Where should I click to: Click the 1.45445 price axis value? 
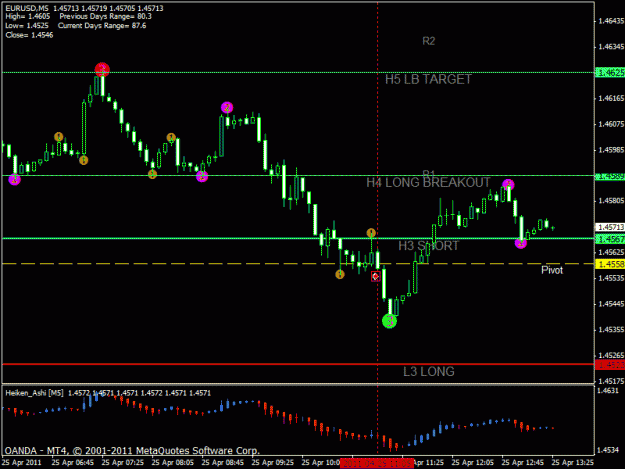[611, 304]
